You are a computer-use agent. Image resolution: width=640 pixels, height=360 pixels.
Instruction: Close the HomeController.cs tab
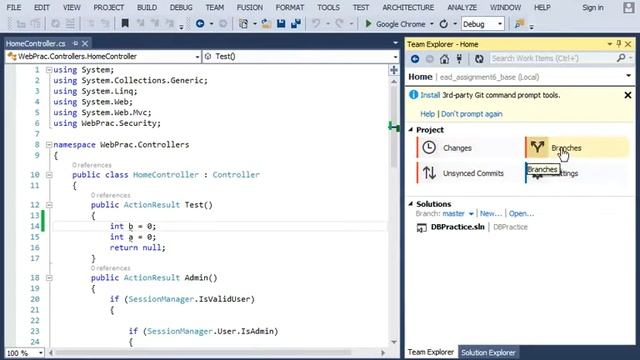(85, 43)
